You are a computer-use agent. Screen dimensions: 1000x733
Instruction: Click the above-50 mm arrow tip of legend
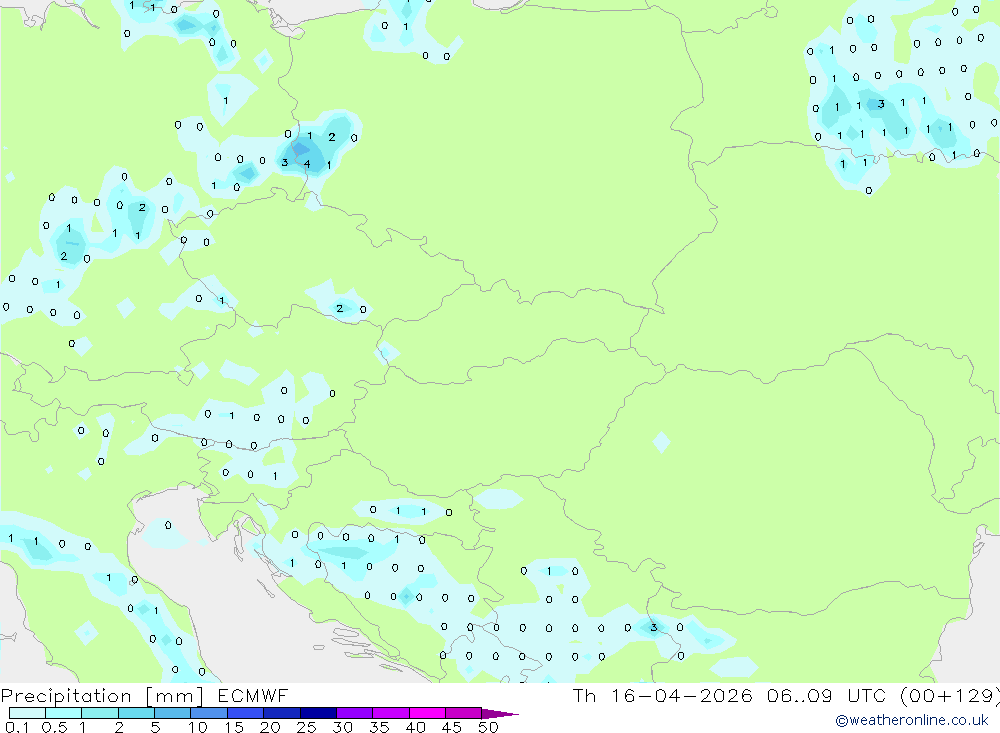pos(500,713)
